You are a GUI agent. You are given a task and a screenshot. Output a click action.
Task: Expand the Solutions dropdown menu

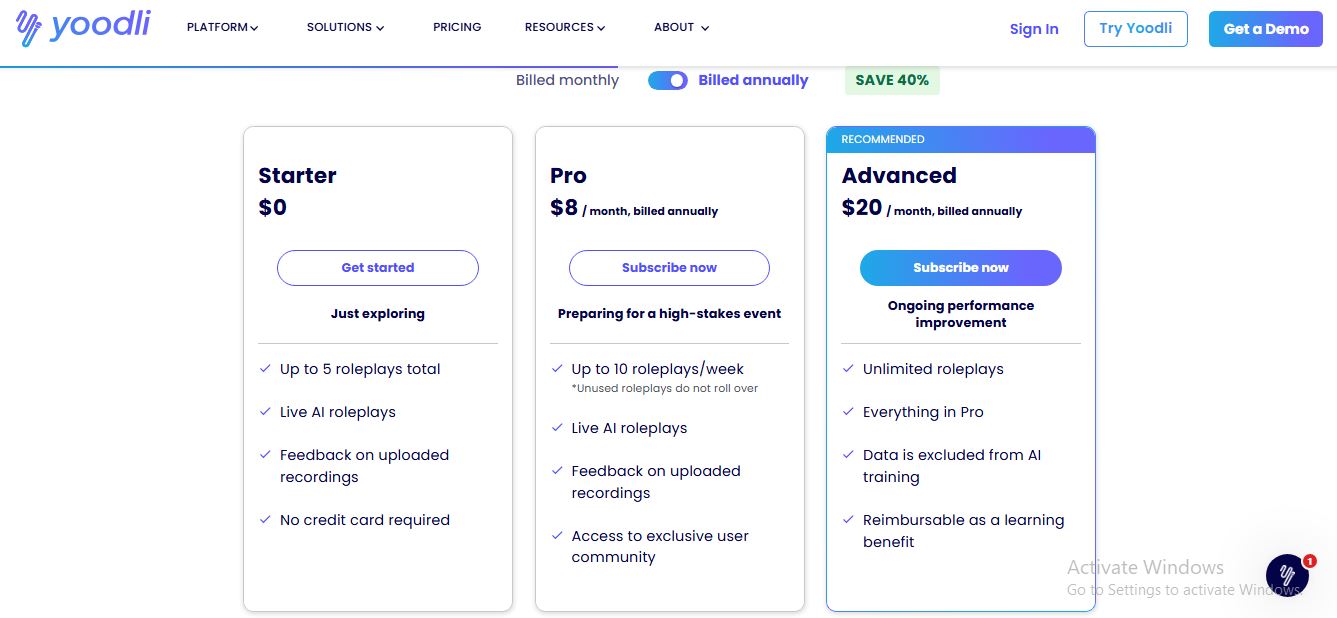click(x=345, y=28)
